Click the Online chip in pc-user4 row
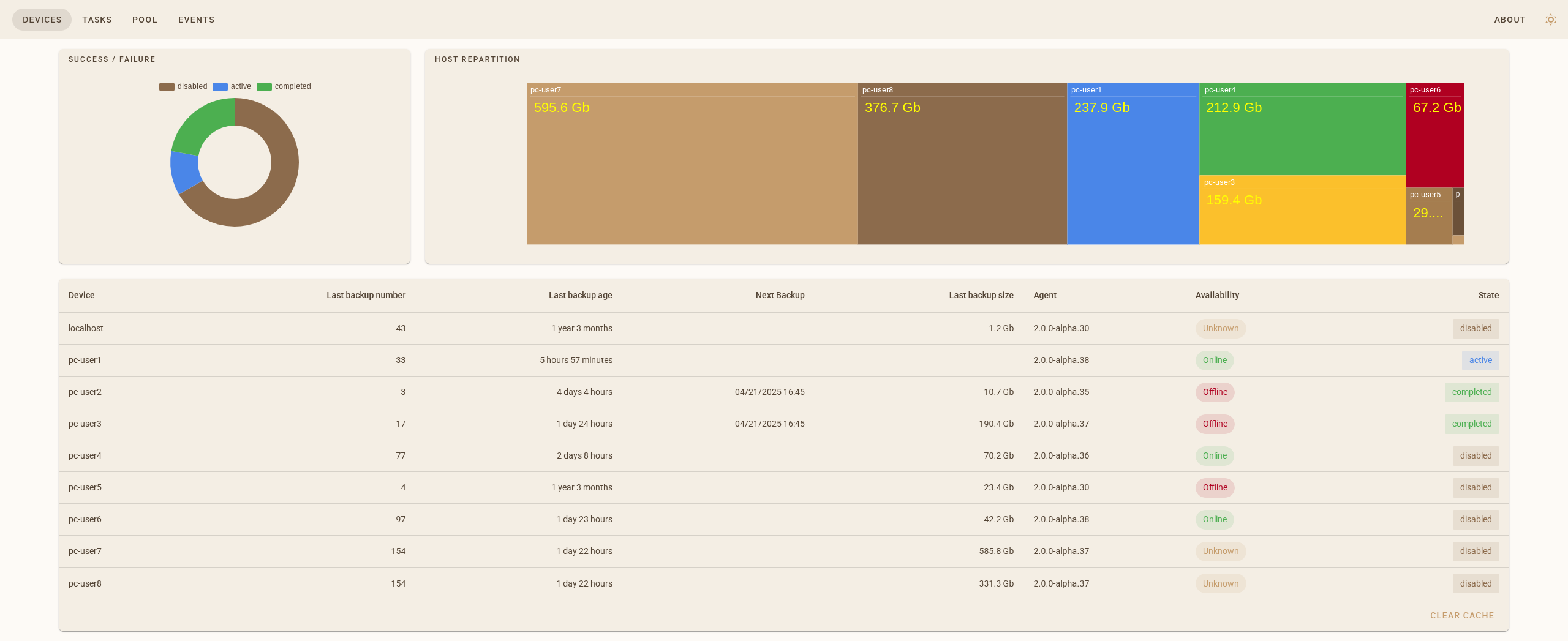 point(1215,456)
